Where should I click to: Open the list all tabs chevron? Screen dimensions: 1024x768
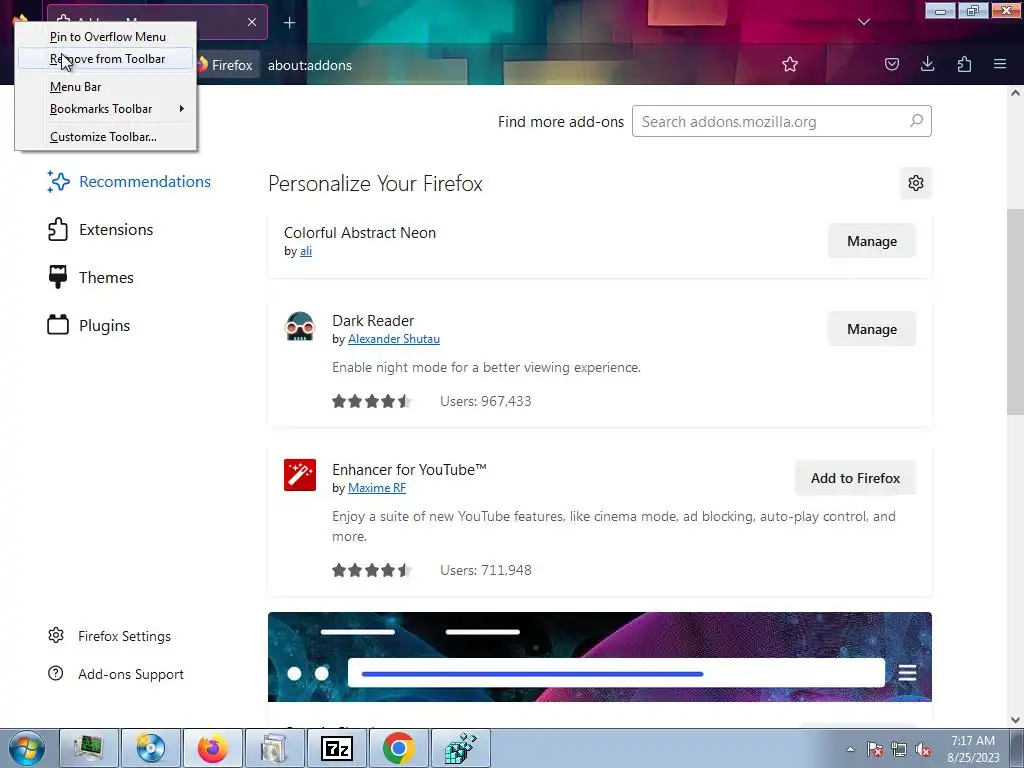tap(864, 22)
